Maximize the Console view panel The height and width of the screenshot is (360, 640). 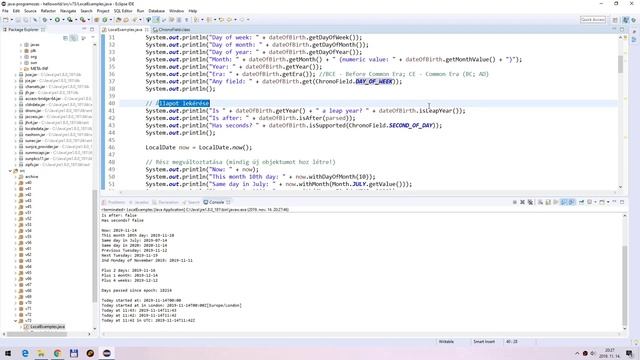[x=622, y=202]
